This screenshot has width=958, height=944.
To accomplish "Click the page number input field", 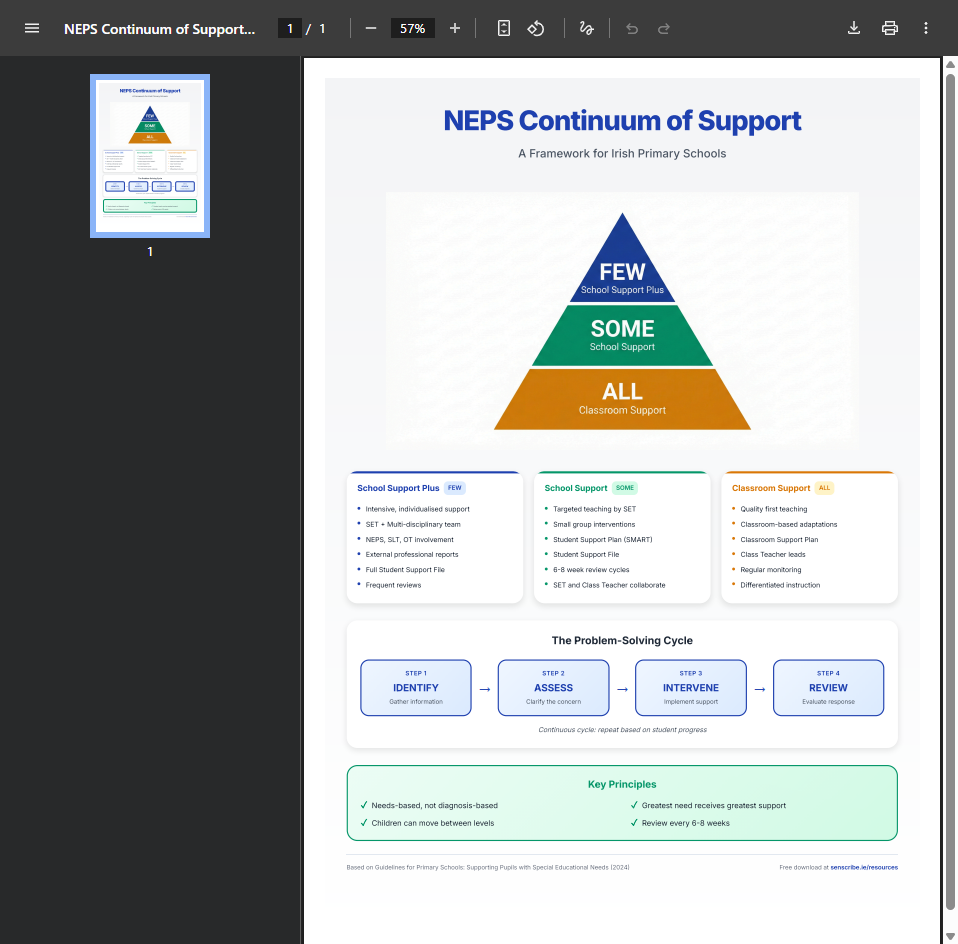I will [x=290, y=28].
